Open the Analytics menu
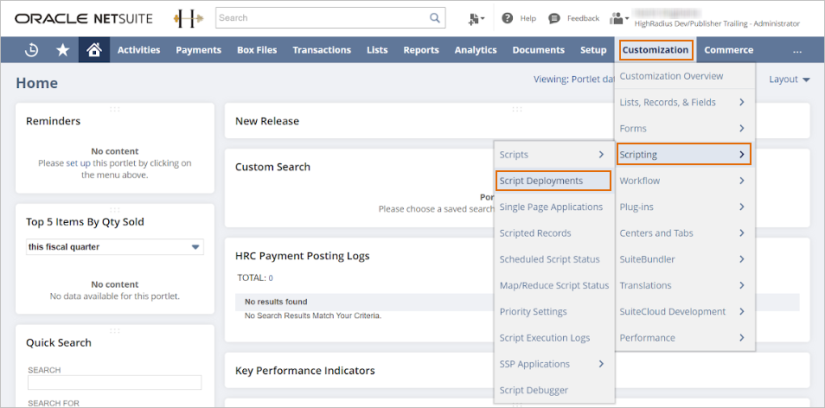This screenshot has width=825, height=408. tap(476, 50)
